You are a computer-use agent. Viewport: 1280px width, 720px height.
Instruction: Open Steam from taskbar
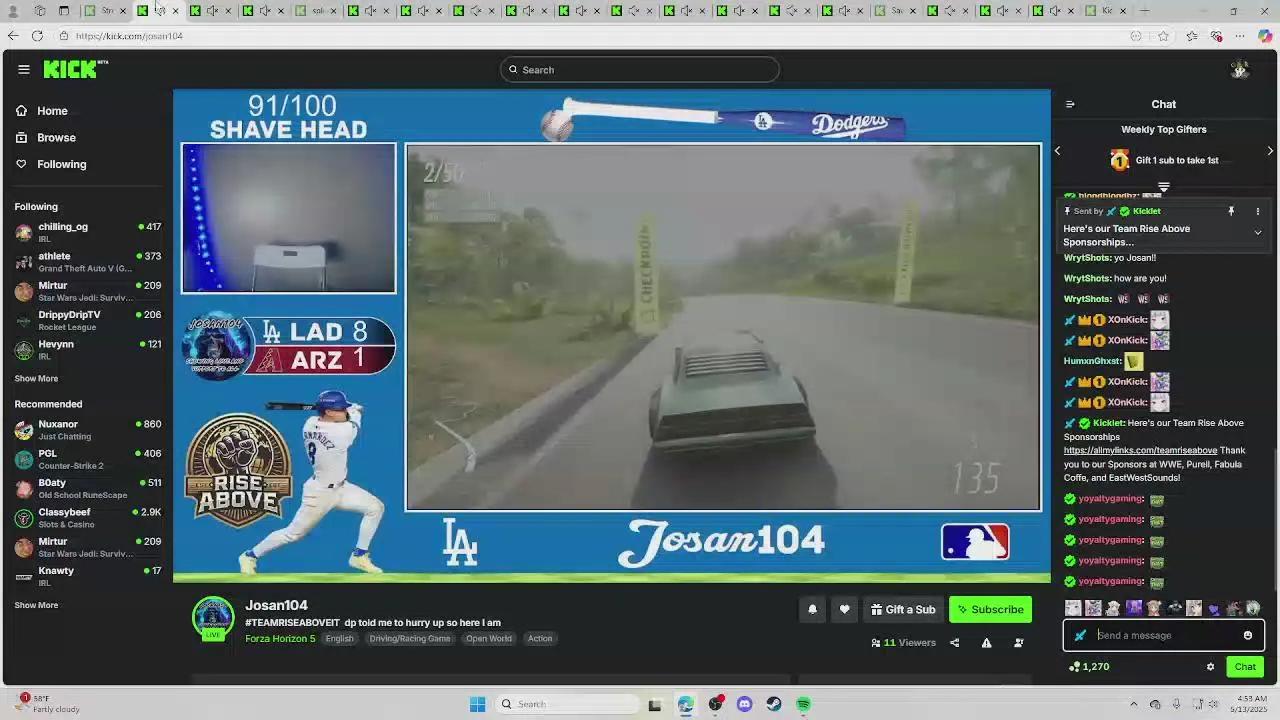point(774,704)
